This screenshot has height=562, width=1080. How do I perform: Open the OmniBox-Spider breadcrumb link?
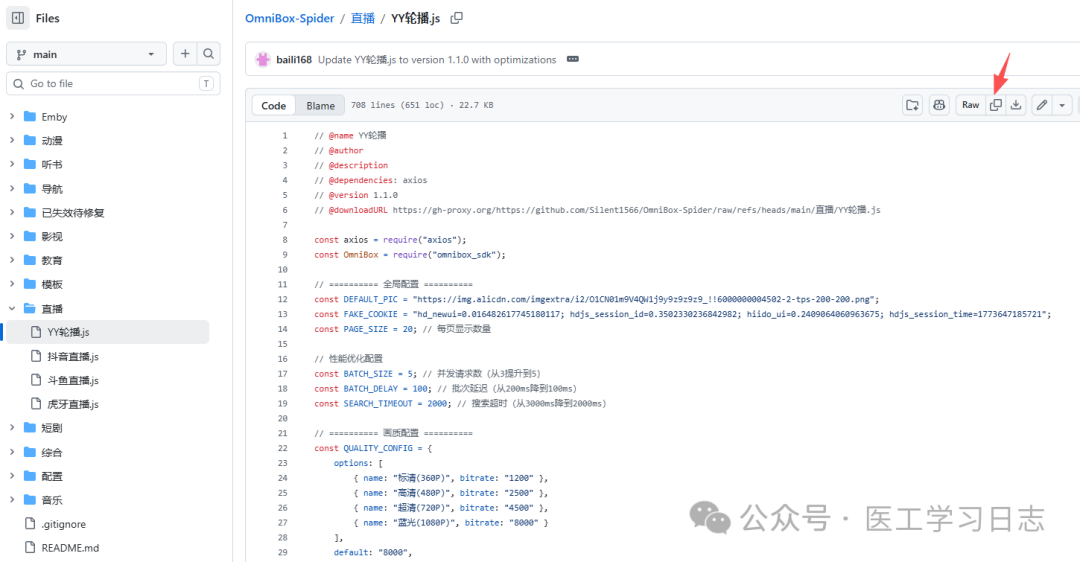(291, 18)
